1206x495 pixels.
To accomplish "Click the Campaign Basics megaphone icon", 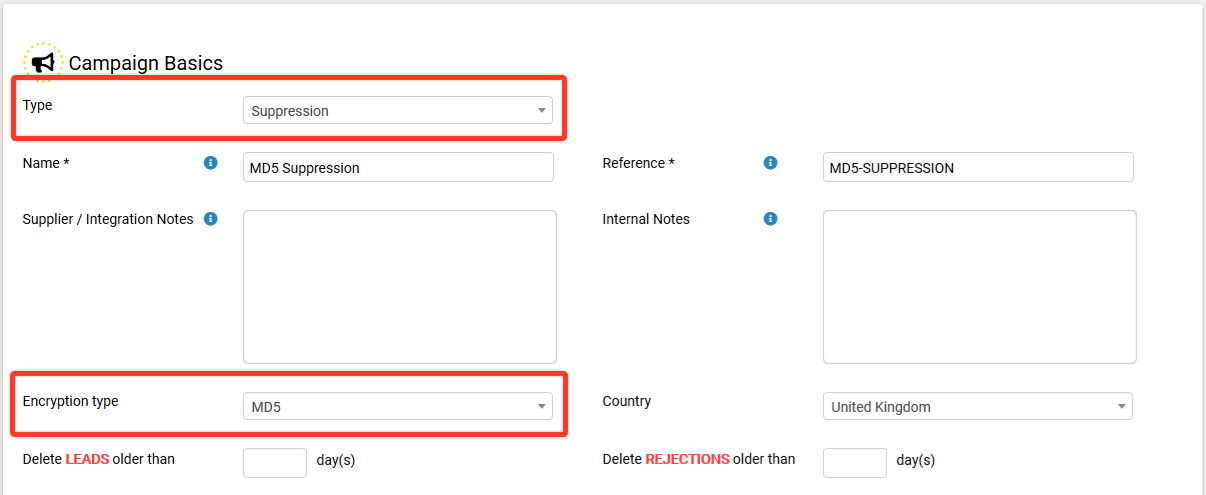I will coord(42,62).
